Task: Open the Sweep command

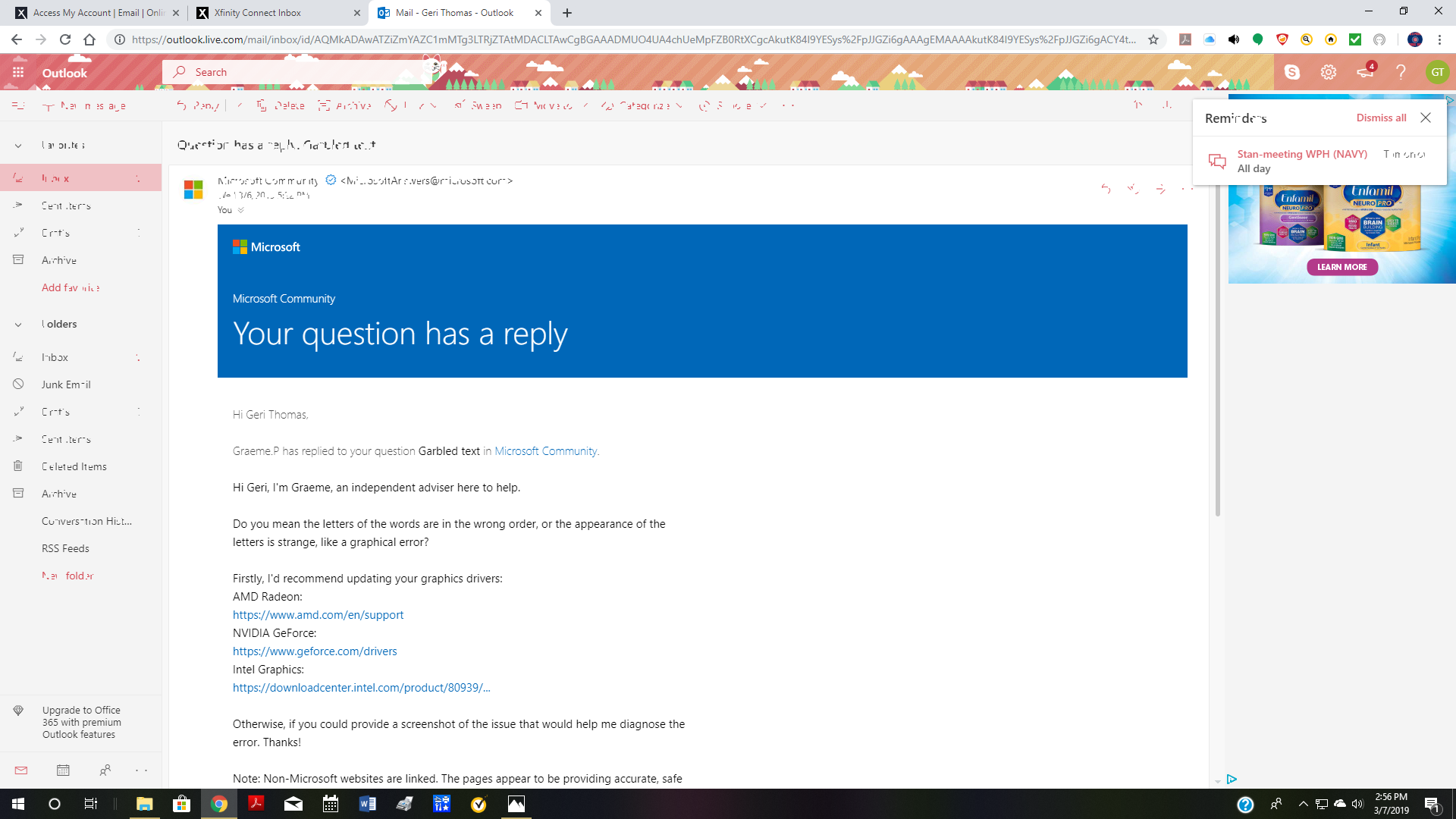Action: point(478,105)
